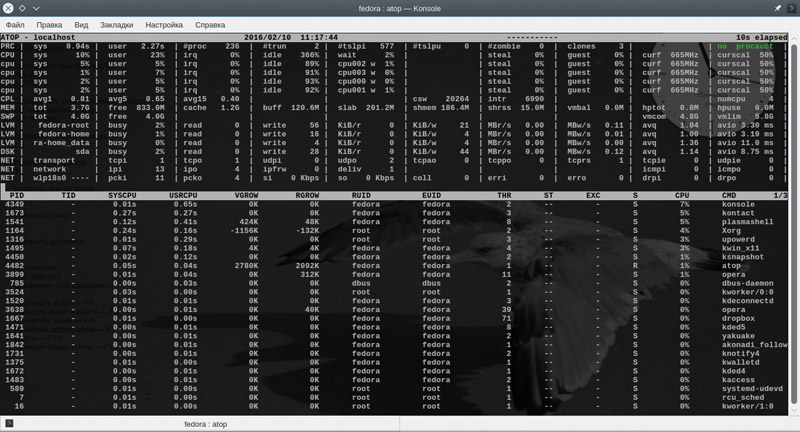Click the pin window icon in title bar
The height and width of the screenshot is (432, 800).
(x=778, y=8)
